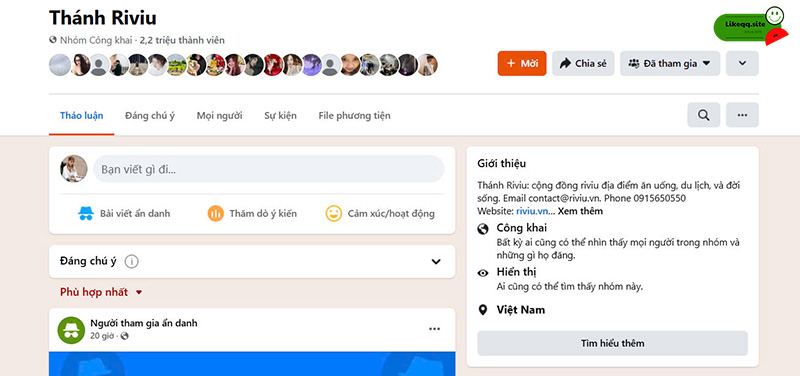Open the Đáng chú ý tab
Screen dimensions: 800x376
pos(149,116)
